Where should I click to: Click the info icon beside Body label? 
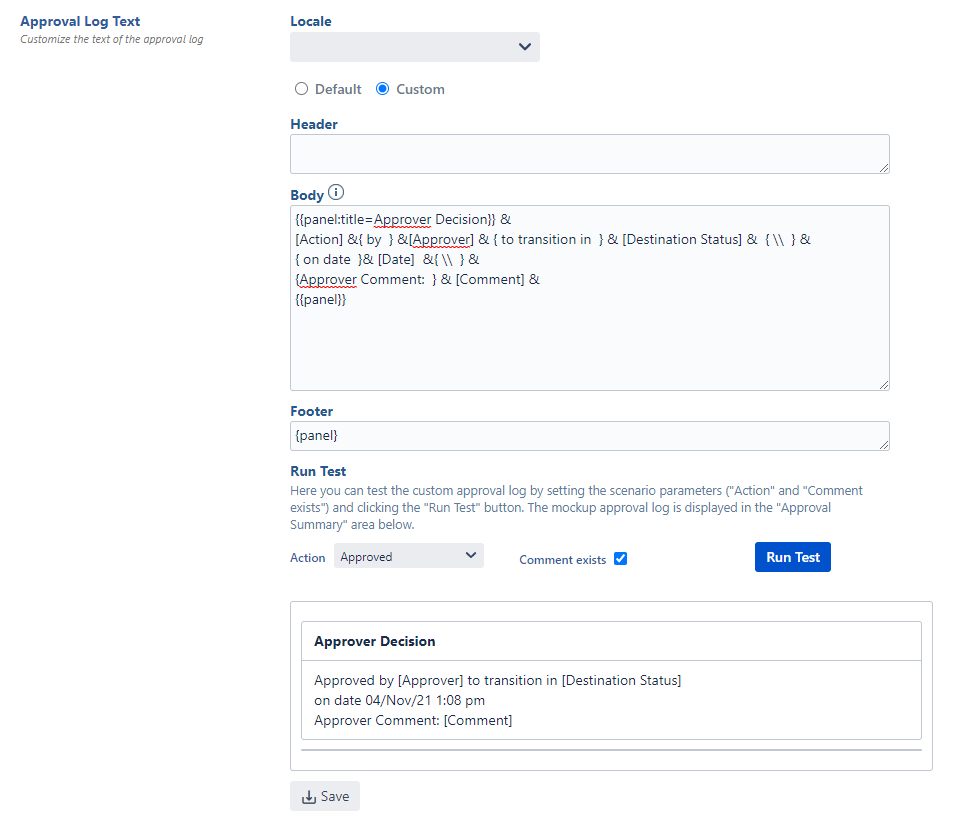point(336,193)
